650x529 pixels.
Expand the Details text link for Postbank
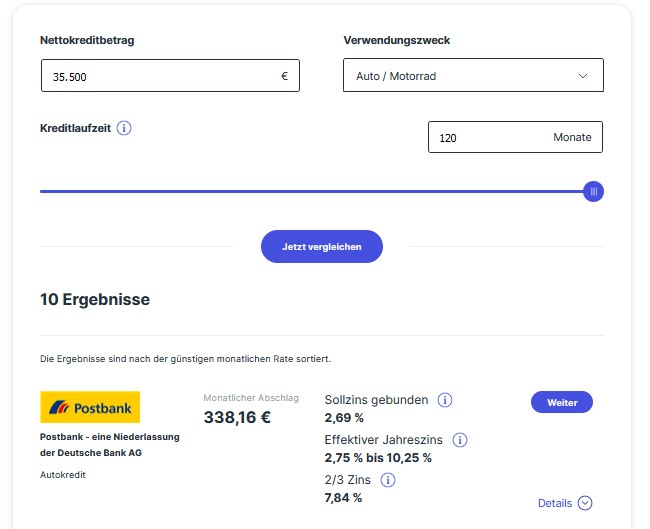pyautogui.click(x=555, y=504)
